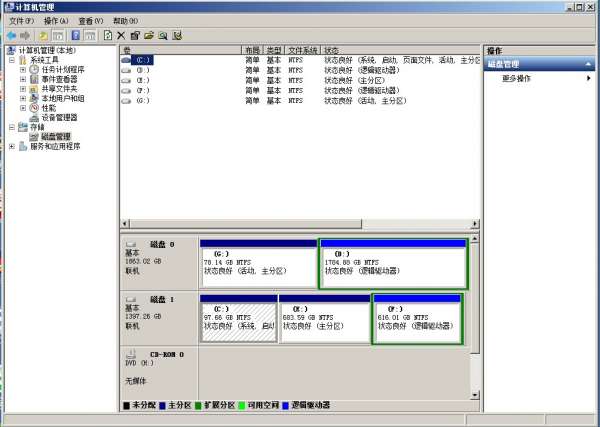Expand the 本地用户和组 node
Screen dimensions: 600x427
tap(23, 98)
